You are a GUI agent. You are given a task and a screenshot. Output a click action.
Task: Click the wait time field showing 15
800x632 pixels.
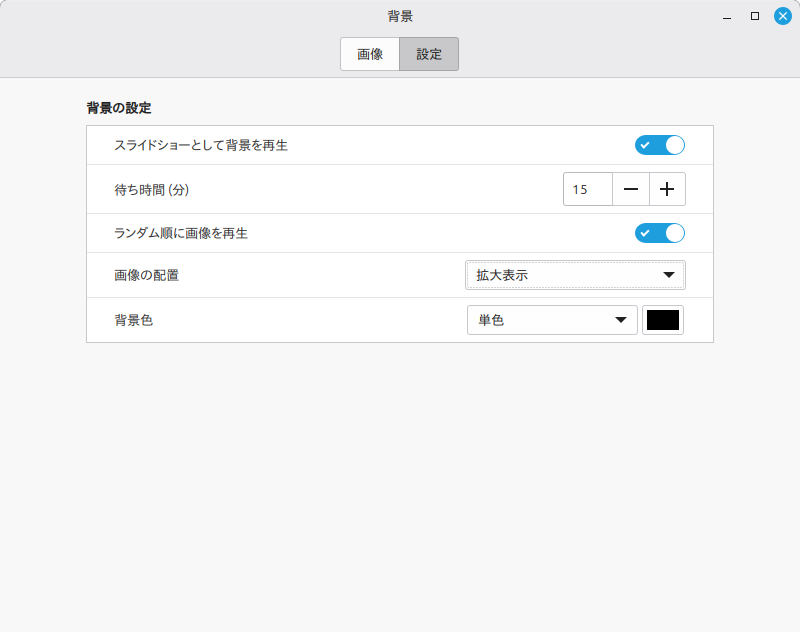coord(588,189)
